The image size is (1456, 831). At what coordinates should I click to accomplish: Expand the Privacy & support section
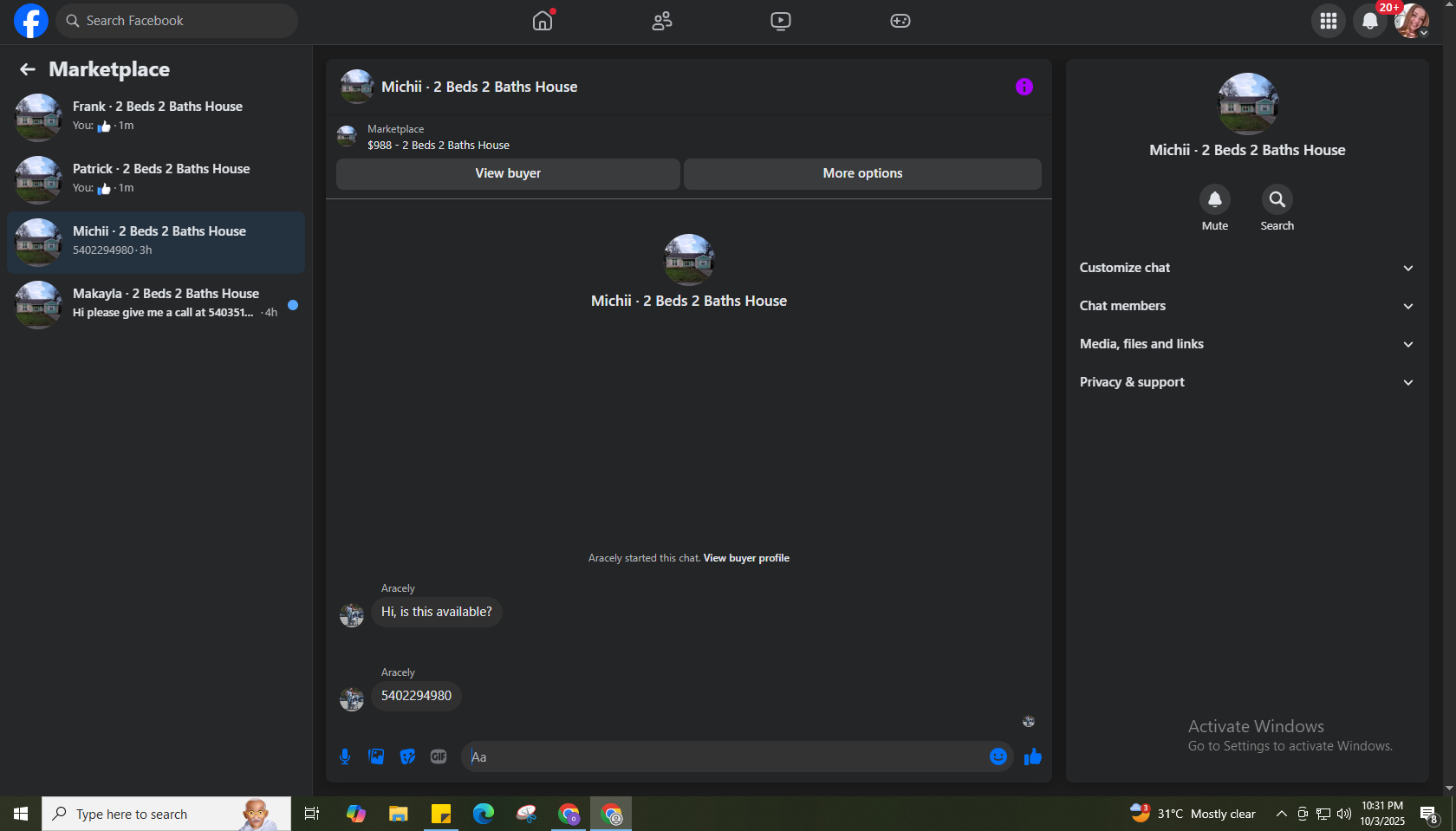[1247, 382]
